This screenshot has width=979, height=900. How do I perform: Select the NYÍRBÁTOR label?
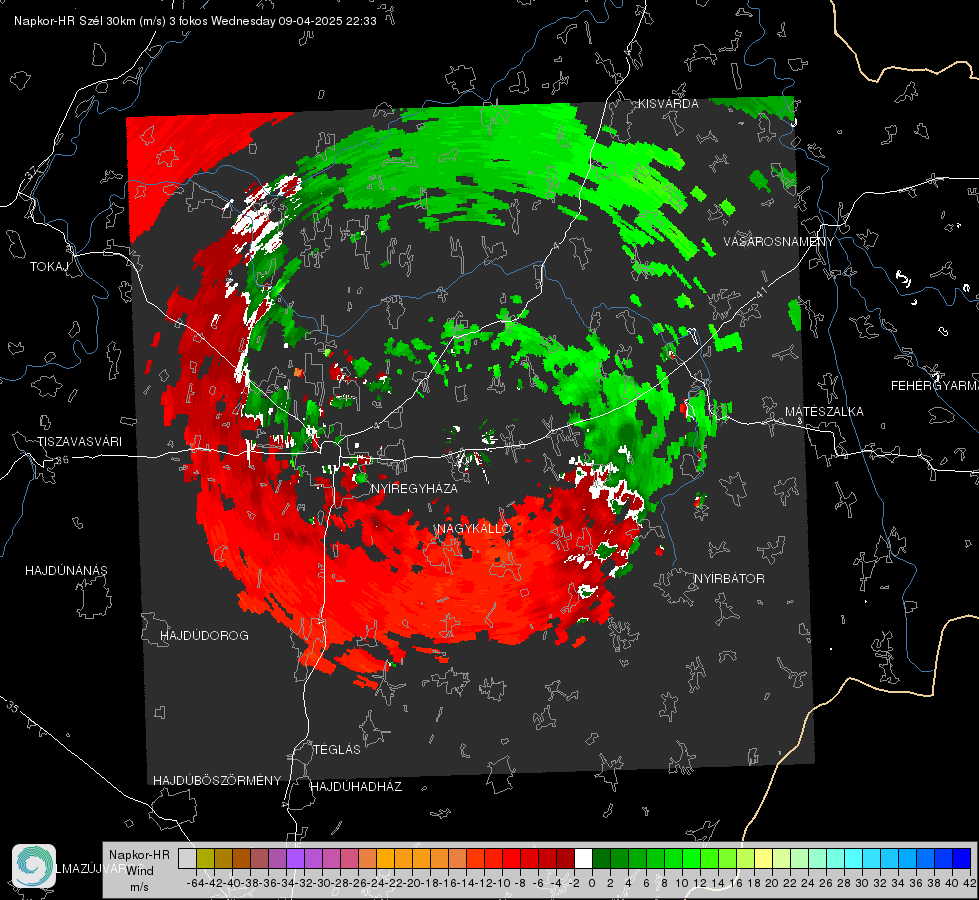pos(729,579)
